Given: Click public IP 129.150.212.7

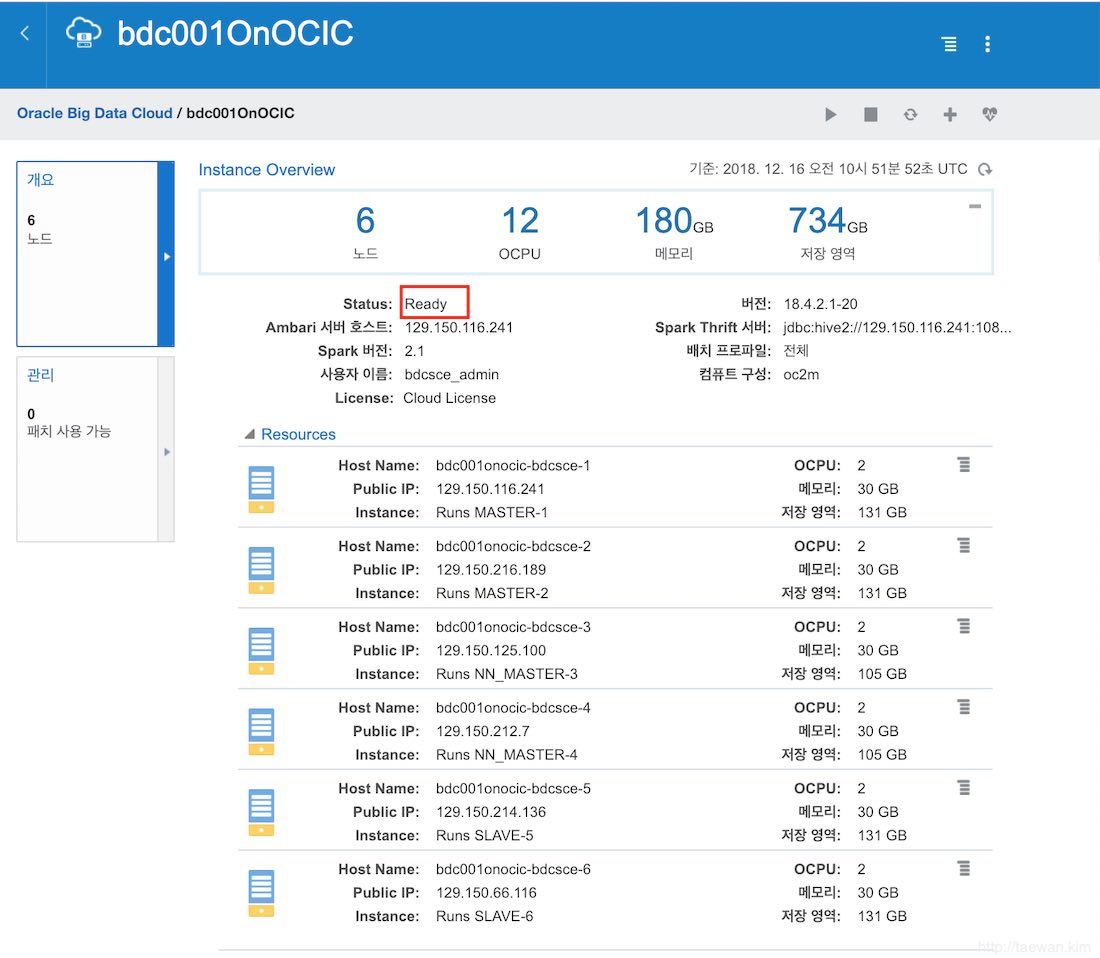Looking at the screenshot, I should (483, 731).
